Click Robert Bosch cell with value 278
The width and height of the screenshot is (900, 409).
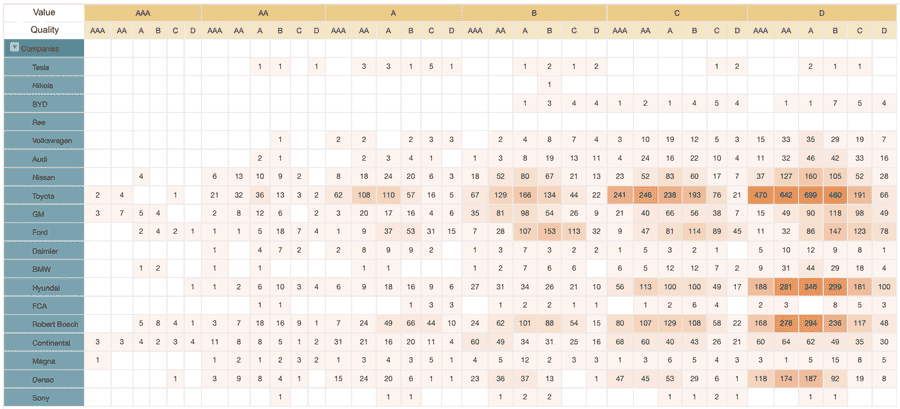(x=786, y=324)
